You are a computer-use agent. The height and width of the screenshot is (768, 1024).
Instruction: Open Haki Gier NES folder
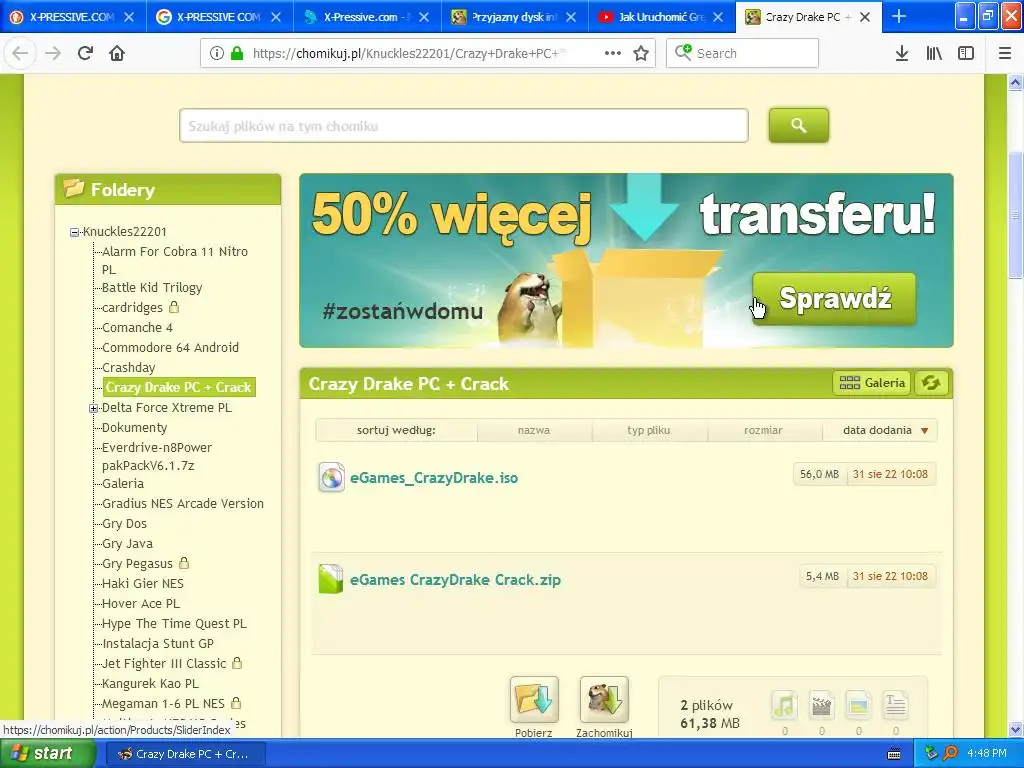142,584
